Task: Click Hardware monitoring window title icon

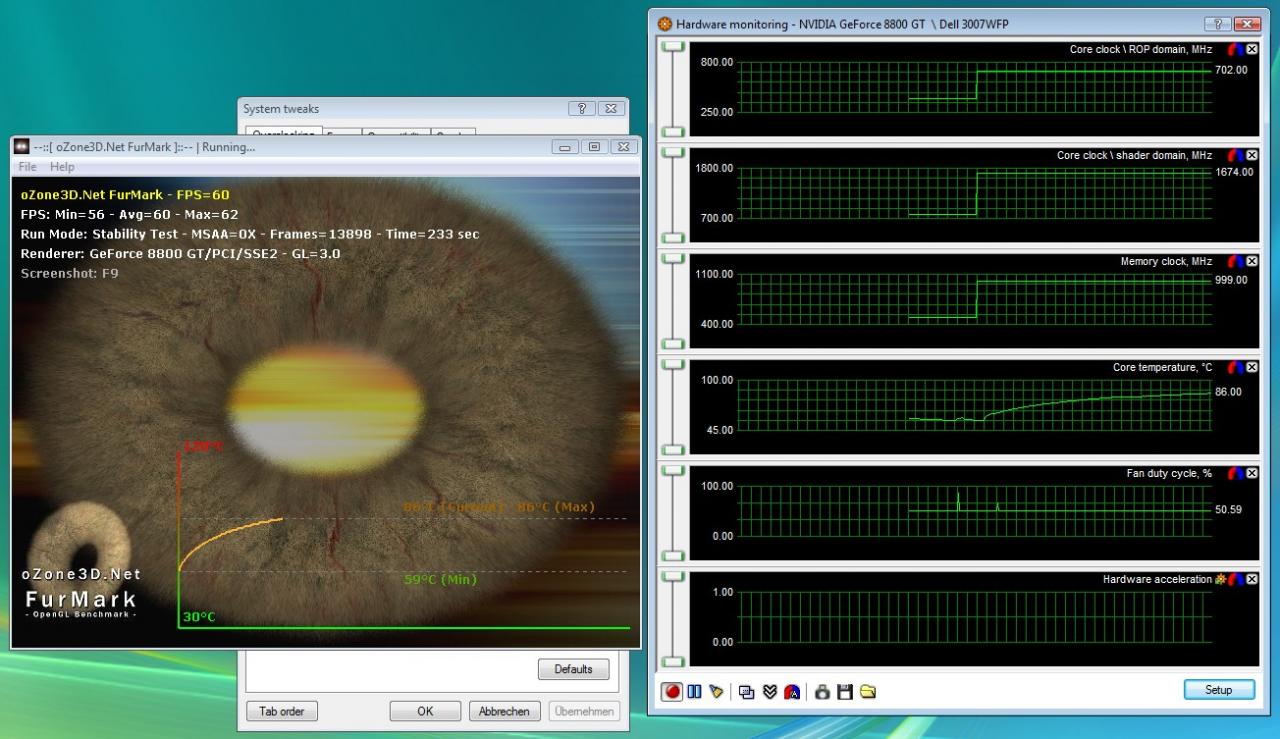Action: coord(665,23)
